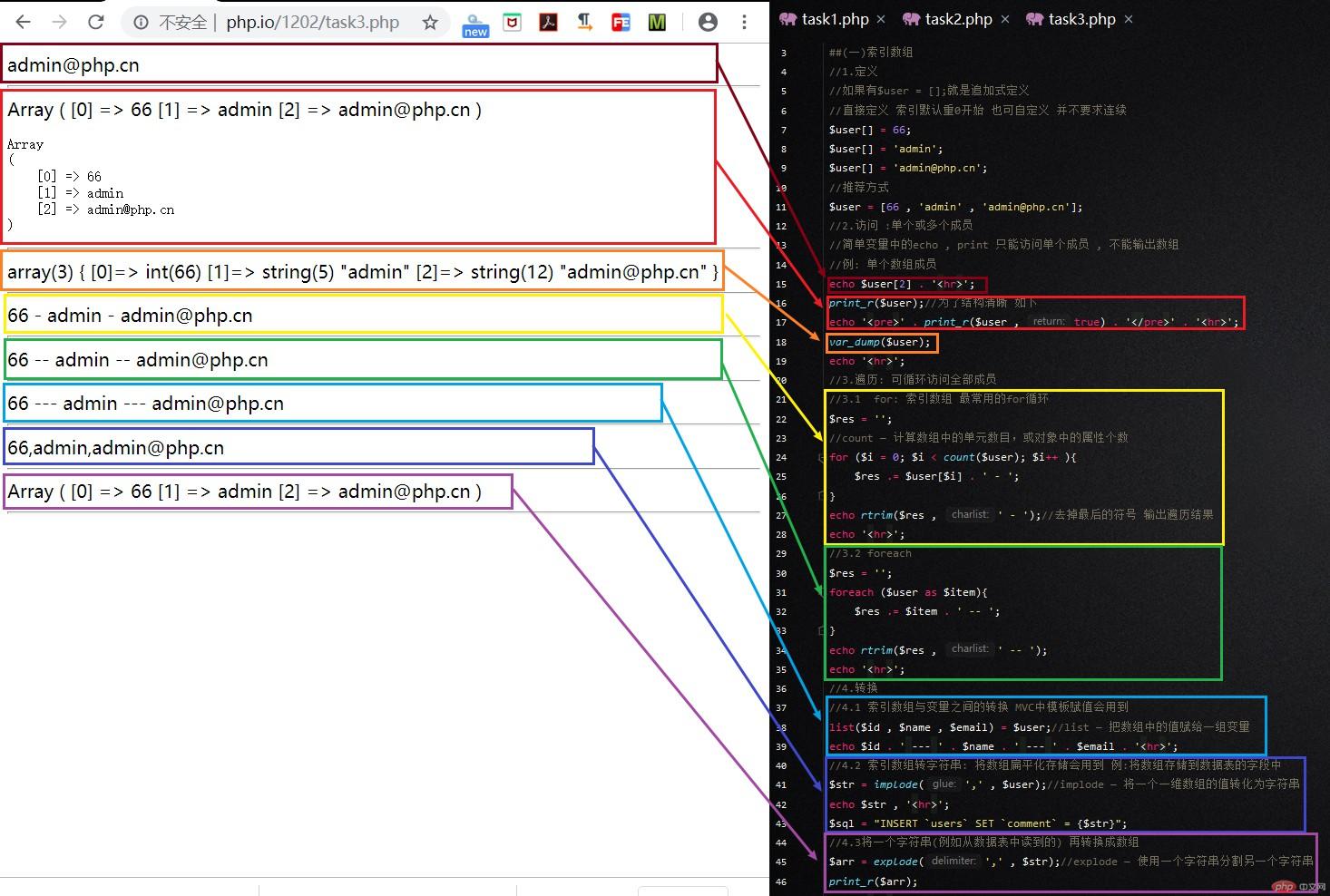
Task: Open the blue 'new' extension icon
Action: point(475,24)
